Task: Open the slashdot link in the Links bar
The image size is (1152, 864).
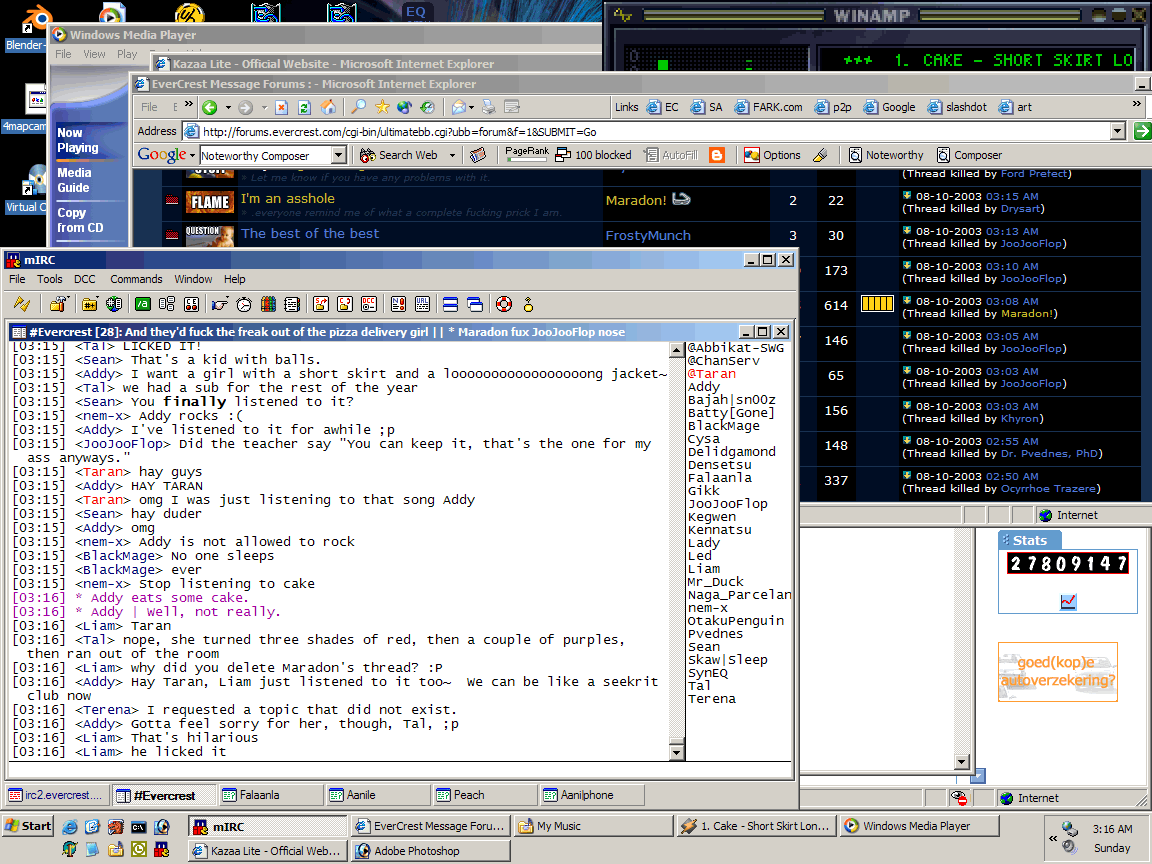Action: tap(957, 107)
